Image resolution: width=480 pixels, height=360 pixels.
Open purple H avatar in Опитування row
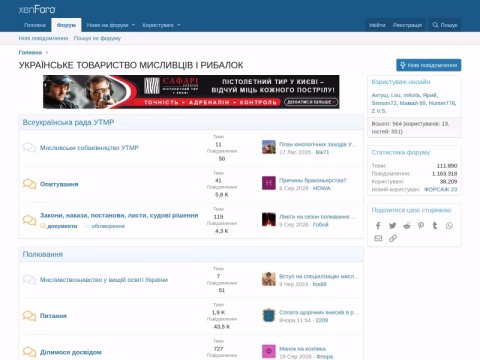coord(269,183)
